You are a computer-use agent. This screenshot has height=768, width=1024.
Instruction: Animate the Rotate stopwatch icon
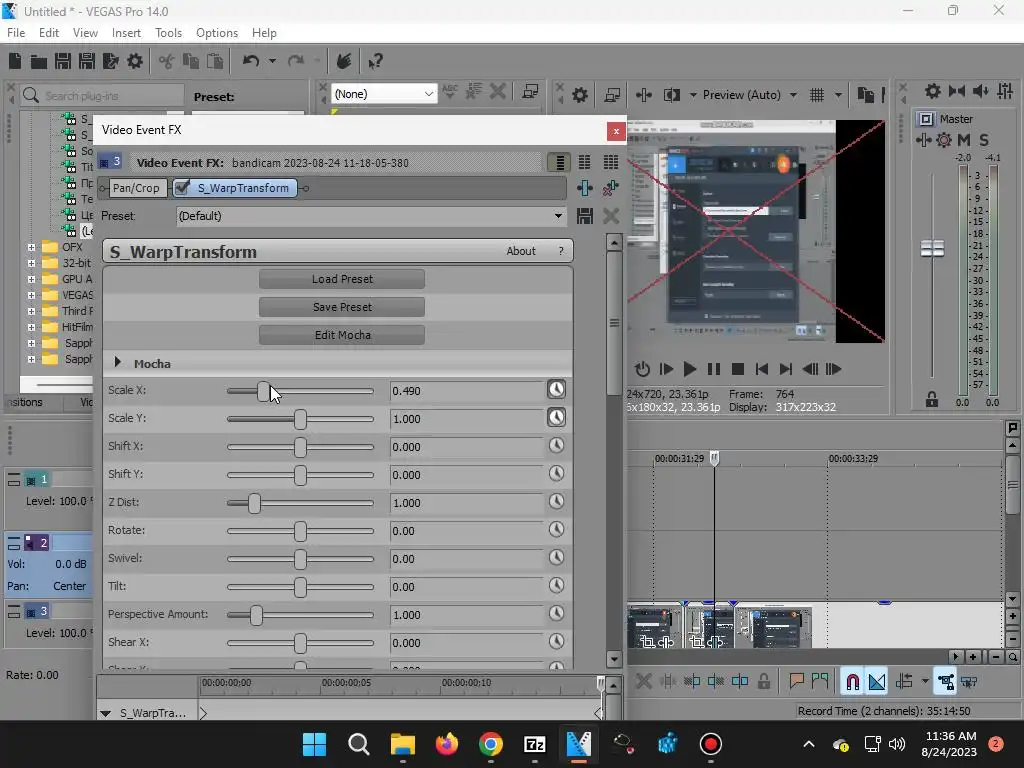tap(556, 530)
